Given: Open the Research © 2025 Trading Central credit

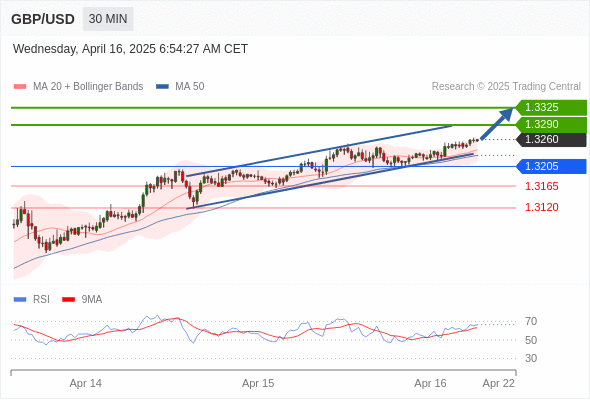Looking at the screenshot, I should coord(506,87).
